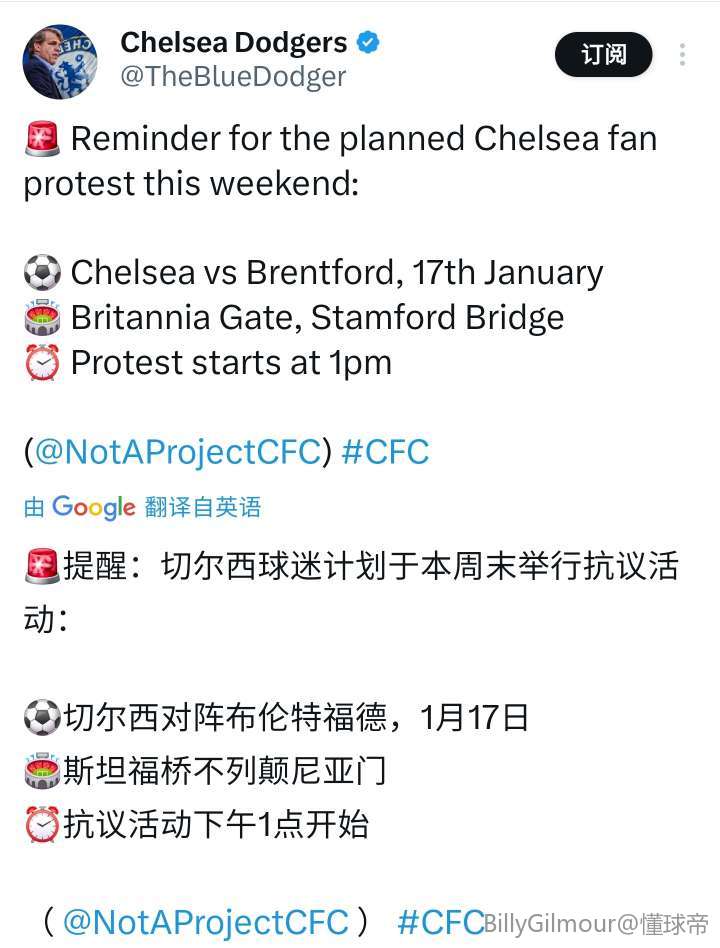This screenshot has height=948, width=720.
Task: Open the Chelsea Dodgers profile avatar
Action: pos(60,62)
